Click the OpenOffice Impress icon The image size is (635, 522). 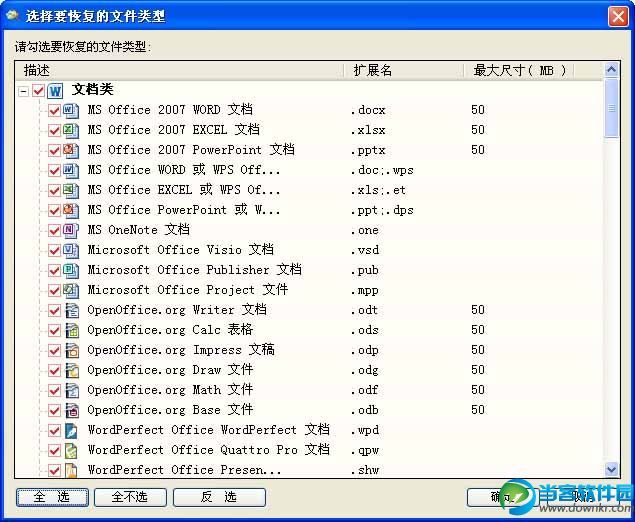point(72,350)
